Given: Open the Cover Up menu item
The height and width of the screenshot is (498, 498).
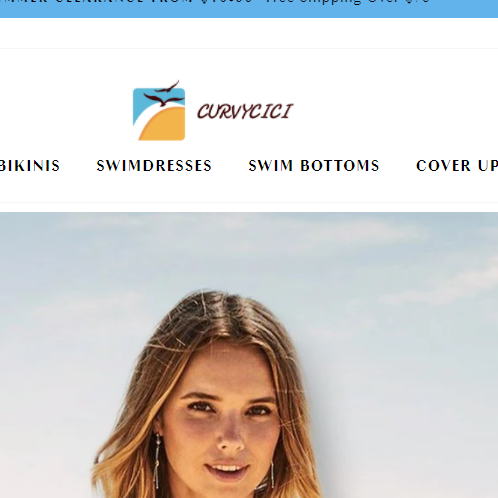Looking at the screenshot, I should click(457, 166).
